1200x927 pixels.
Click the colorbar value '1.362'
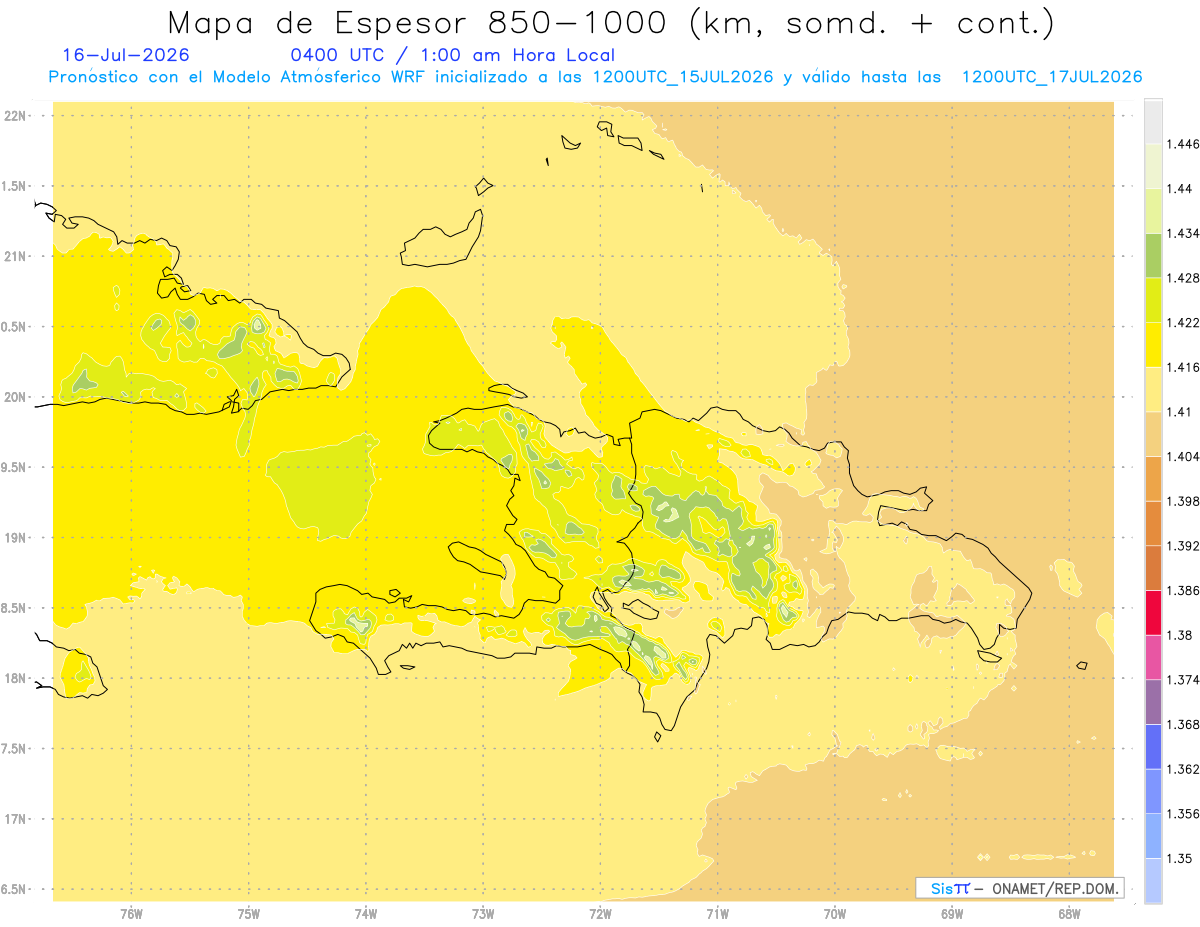[1183, 769]
